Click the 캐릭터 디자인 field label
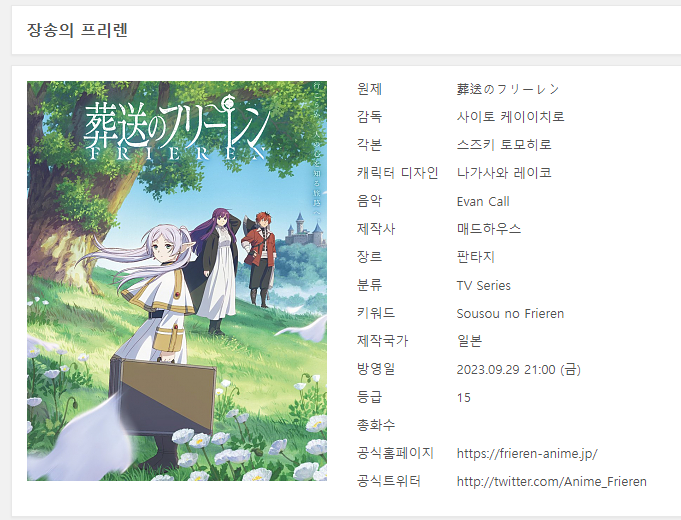The image size is (681, 520). click(x=397, y=173)
